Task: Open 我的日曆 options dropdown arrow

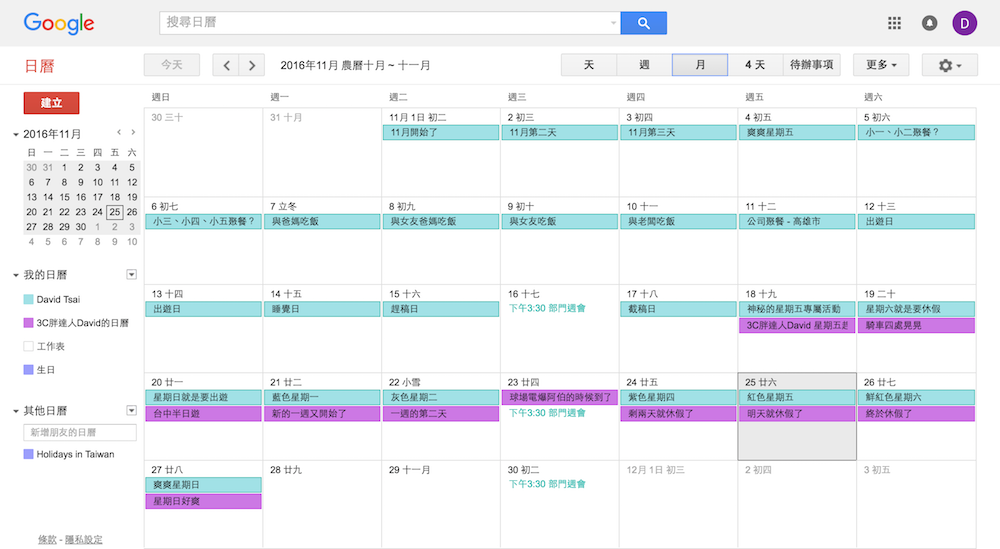Action: click(x=131, y=274)
